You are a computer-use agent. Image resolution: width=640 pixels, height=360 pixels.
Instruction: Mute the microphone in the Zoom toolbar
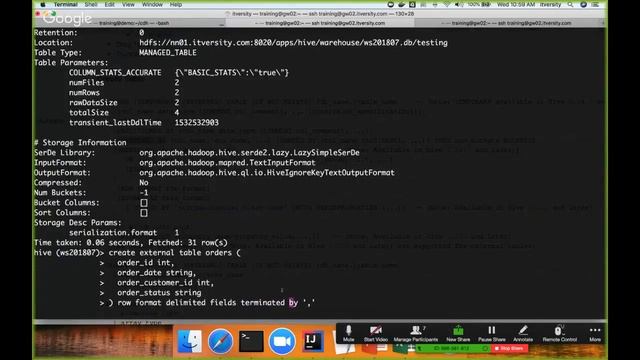click(x=348, y=333)
